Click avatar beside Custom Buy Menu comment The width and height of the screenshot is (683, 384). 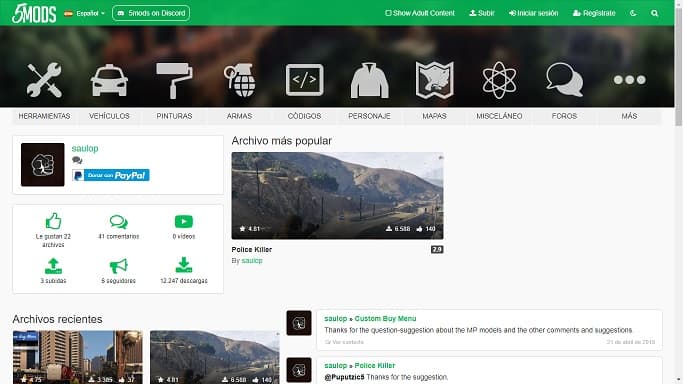point(299,323)
